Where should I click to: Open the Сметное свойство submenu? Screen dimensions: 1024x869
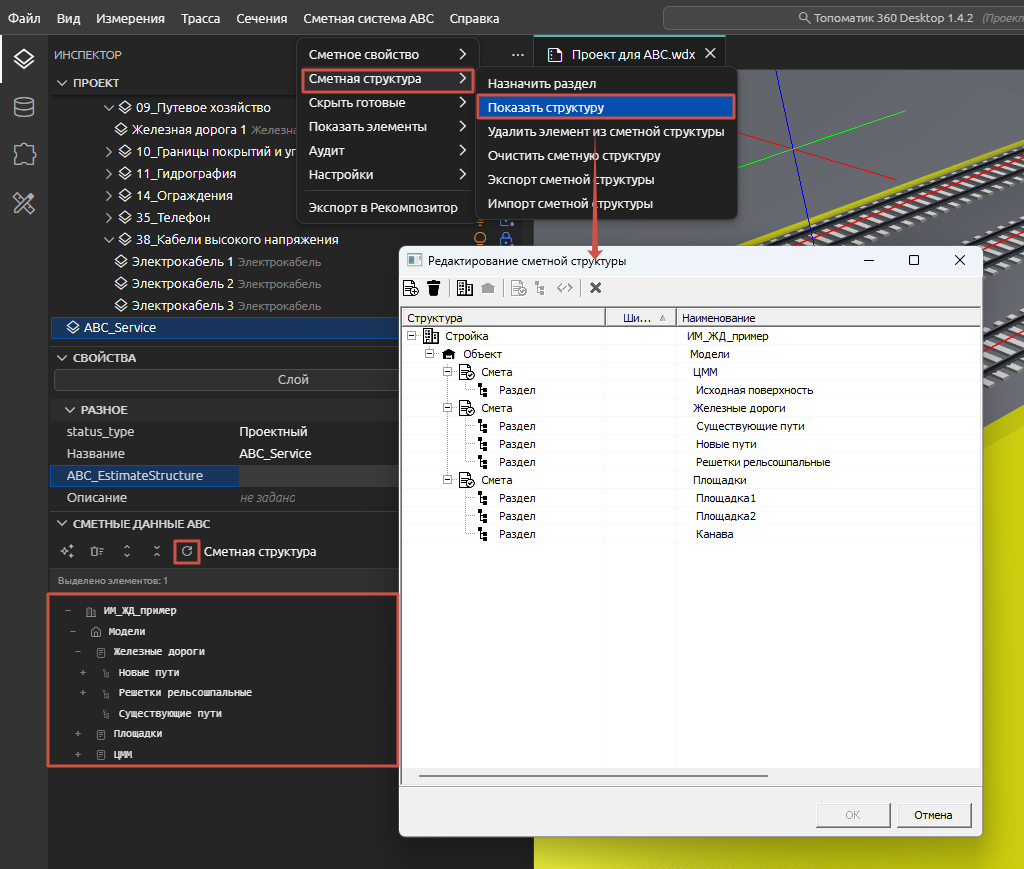click(x=388, y=54)
